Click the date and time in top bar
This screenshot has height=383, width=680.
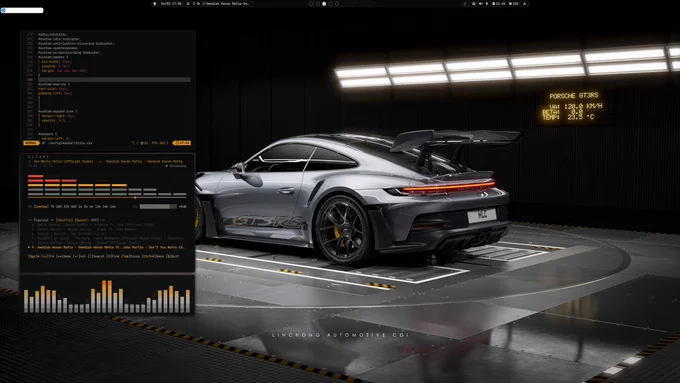tap(171, 3)
